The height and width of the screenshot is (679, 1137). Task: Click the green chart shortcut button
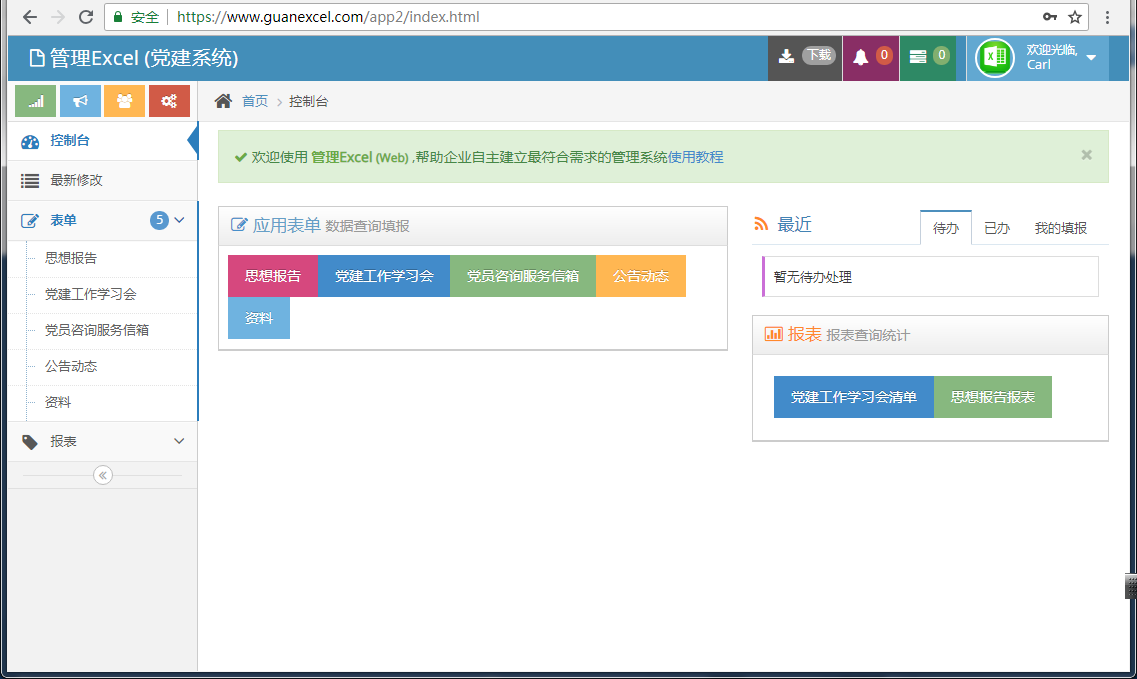click(x=36, y=101)
